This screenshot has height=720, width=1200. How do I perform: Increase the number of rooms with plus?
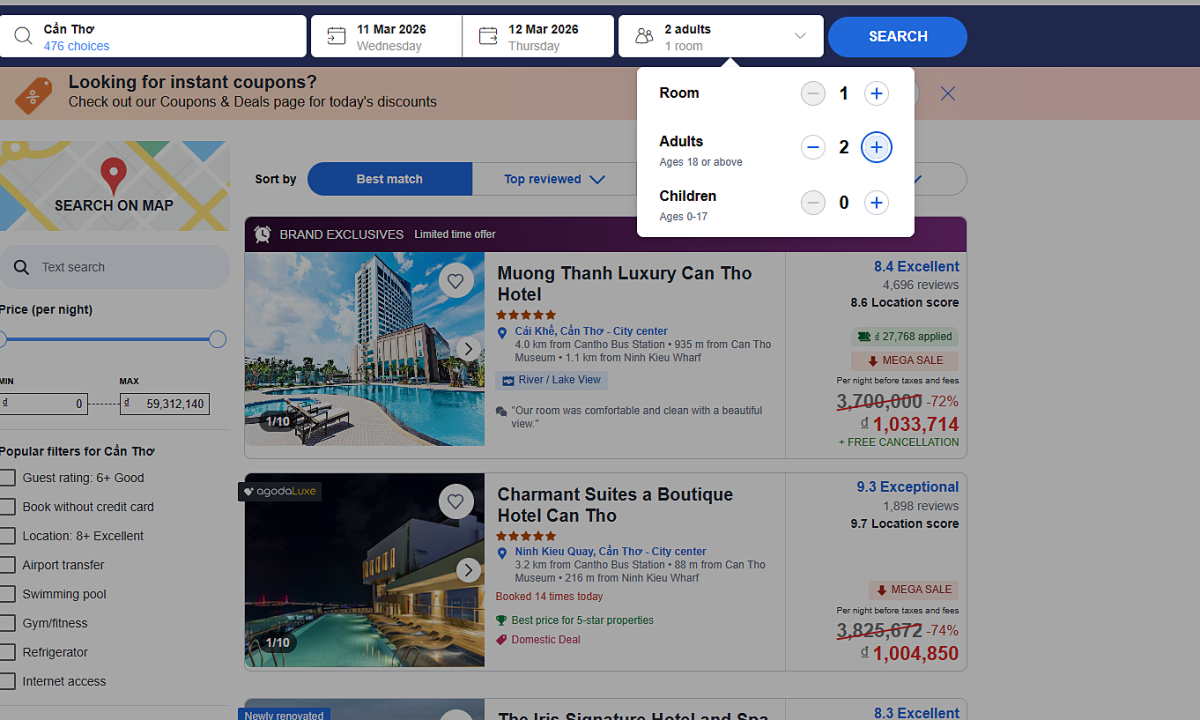[876, 94]
